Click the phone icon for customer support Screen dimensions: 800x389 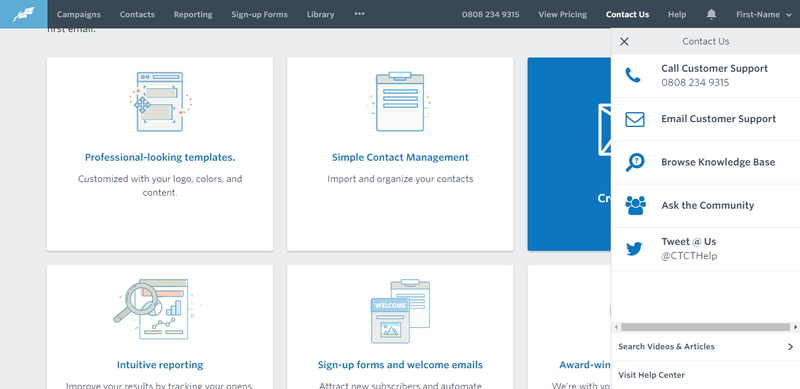[633, 76]
